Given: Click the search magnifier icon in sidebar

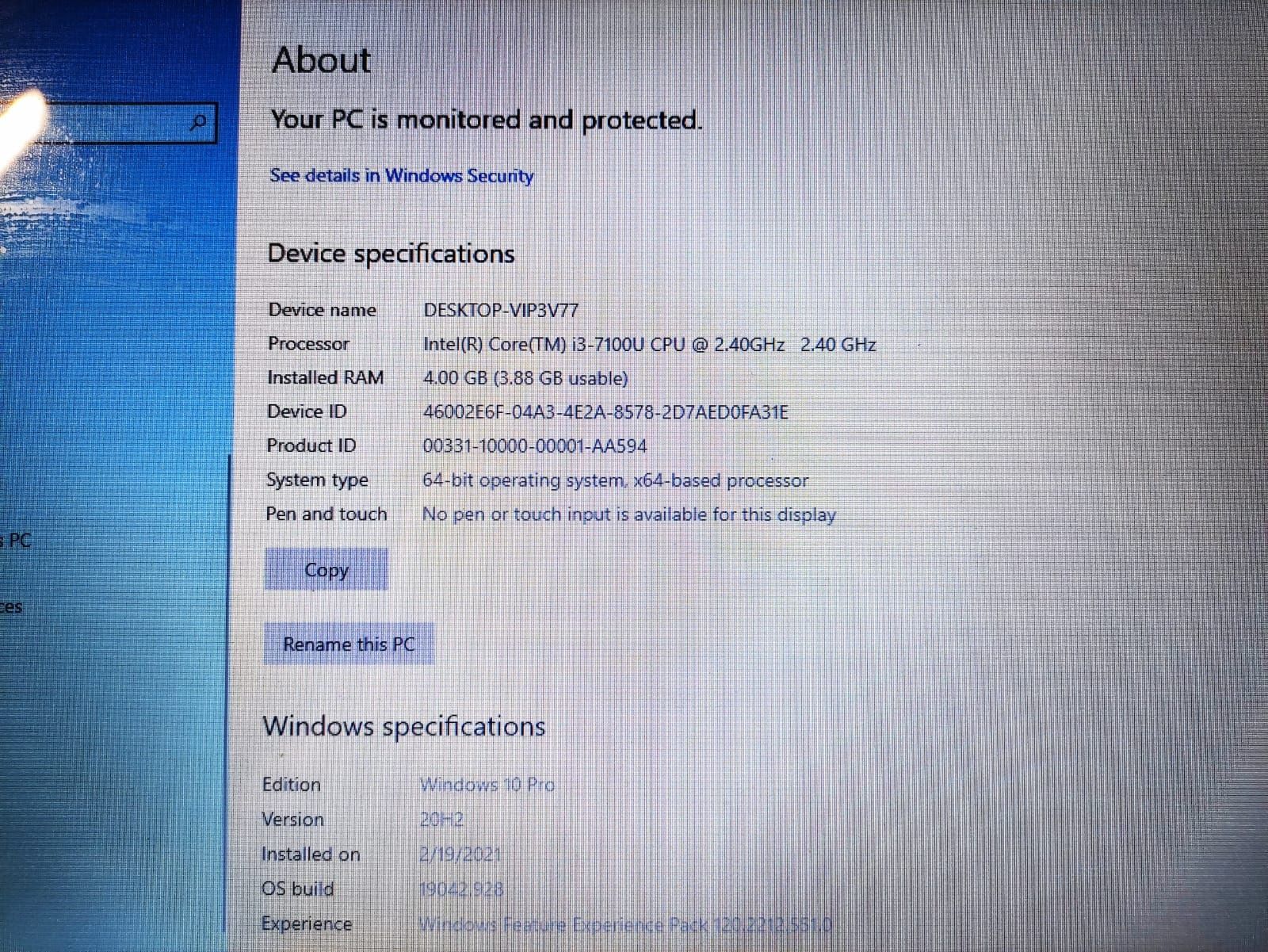Looking at the screenshot, I should pos(200,122).
